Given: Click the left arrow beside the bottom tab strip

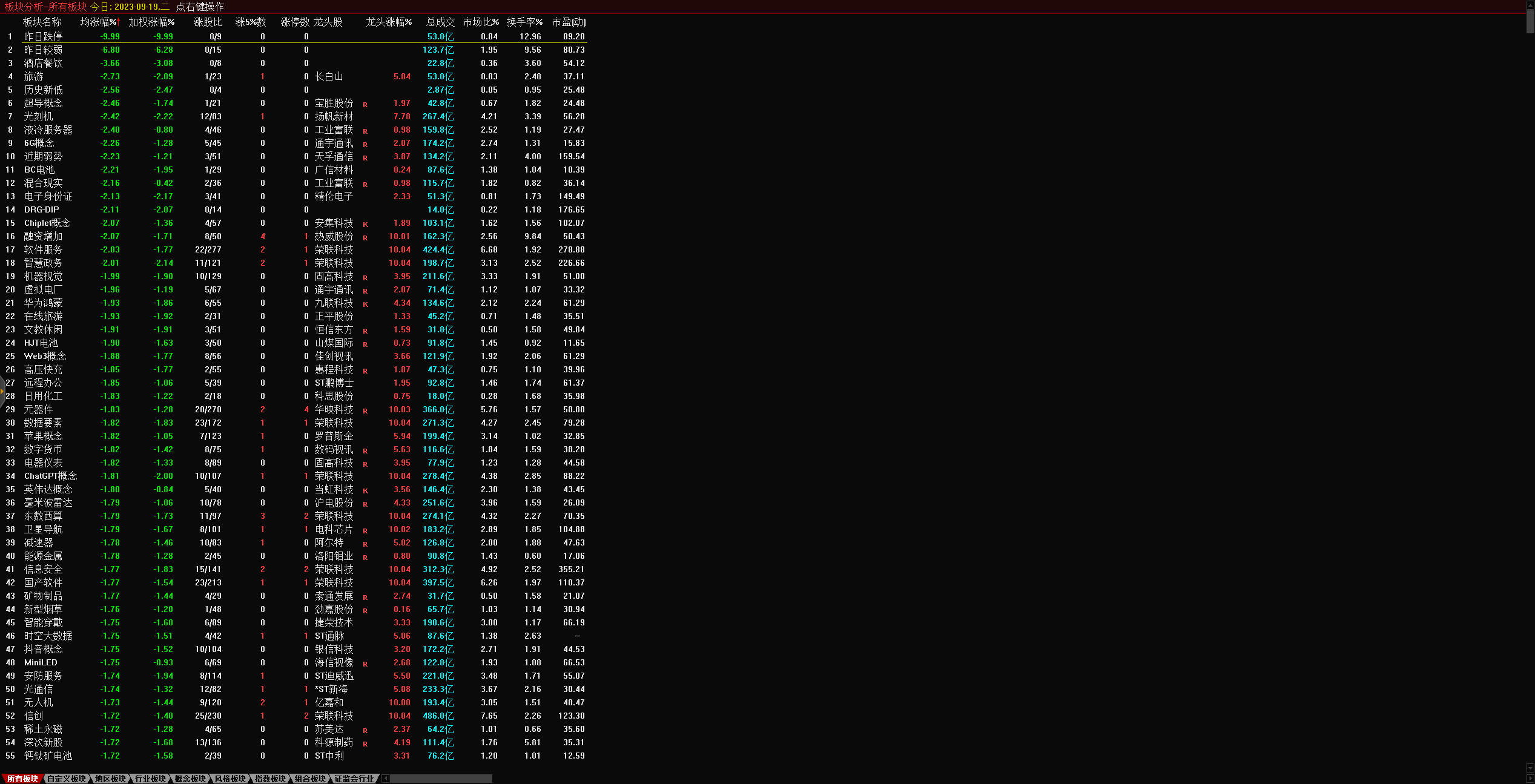Looking at the screenshot, I should (386, 779).
